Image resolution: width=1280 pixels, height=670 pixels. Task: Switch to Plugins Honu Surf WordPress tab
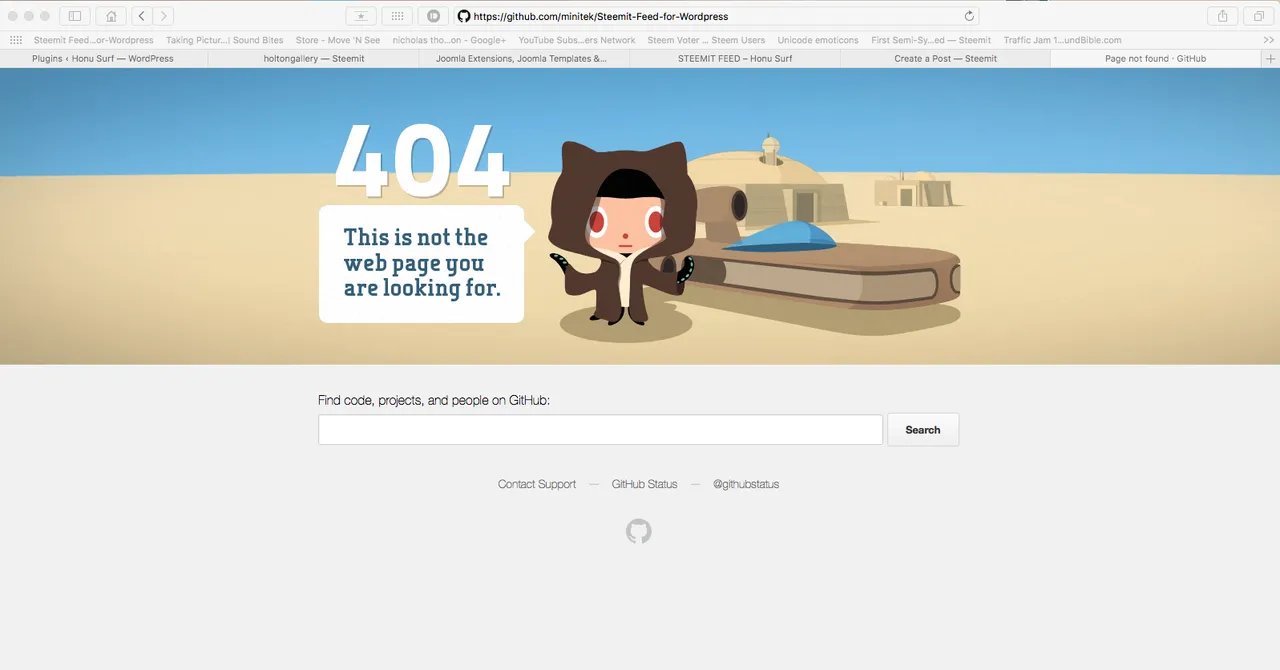[103, 59]
